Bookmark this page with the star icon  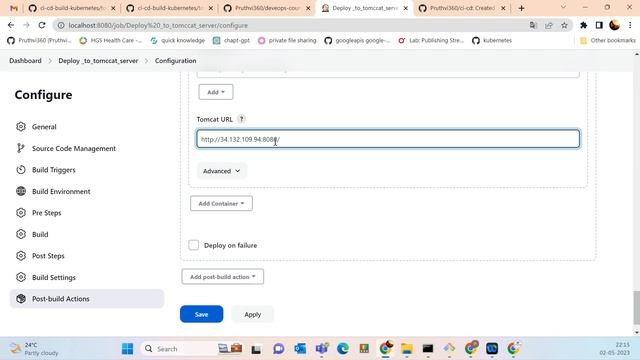point(564,25)
